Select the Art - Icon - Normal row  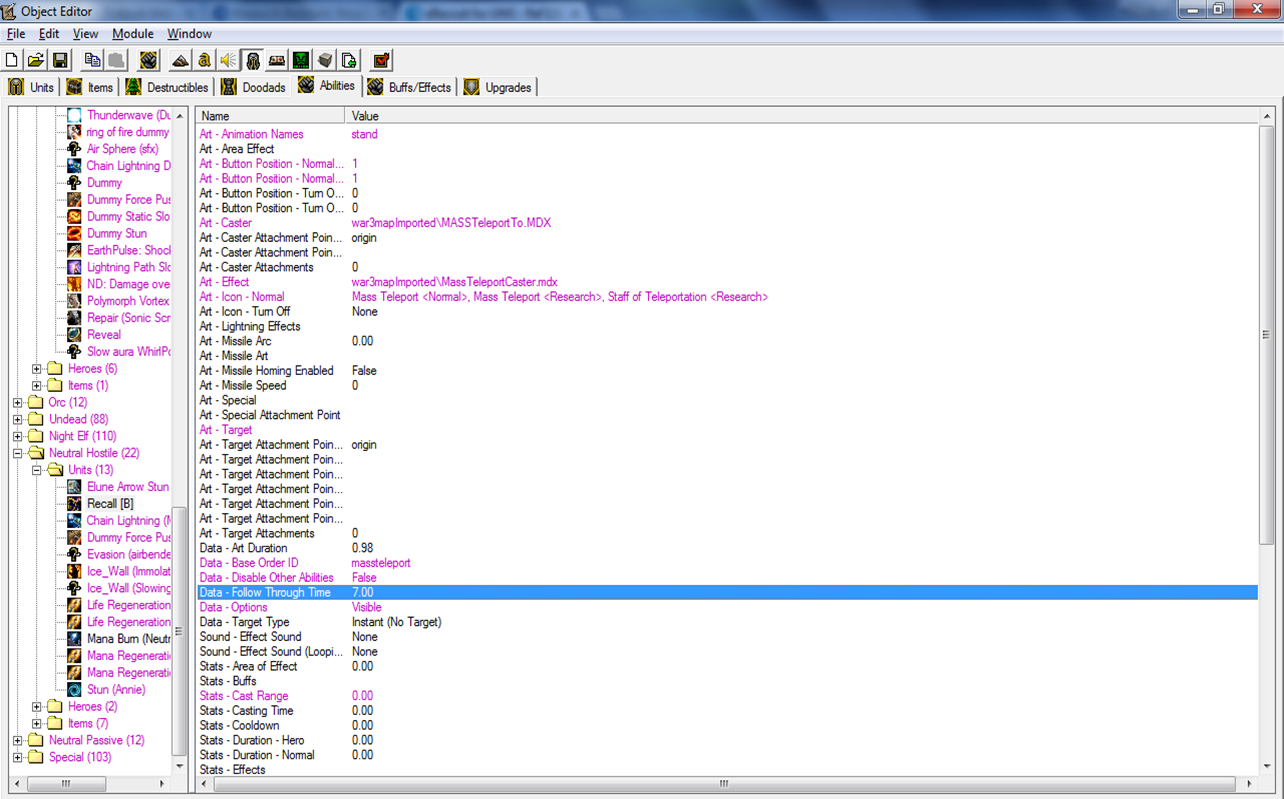click(x=727, y=297)
